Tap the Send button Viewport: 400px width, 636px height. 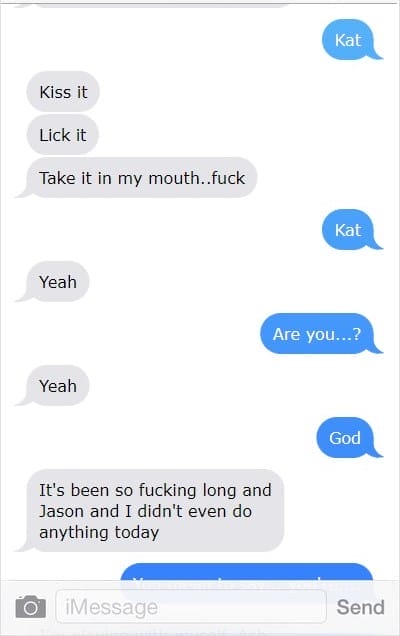[x=360, y=607]
